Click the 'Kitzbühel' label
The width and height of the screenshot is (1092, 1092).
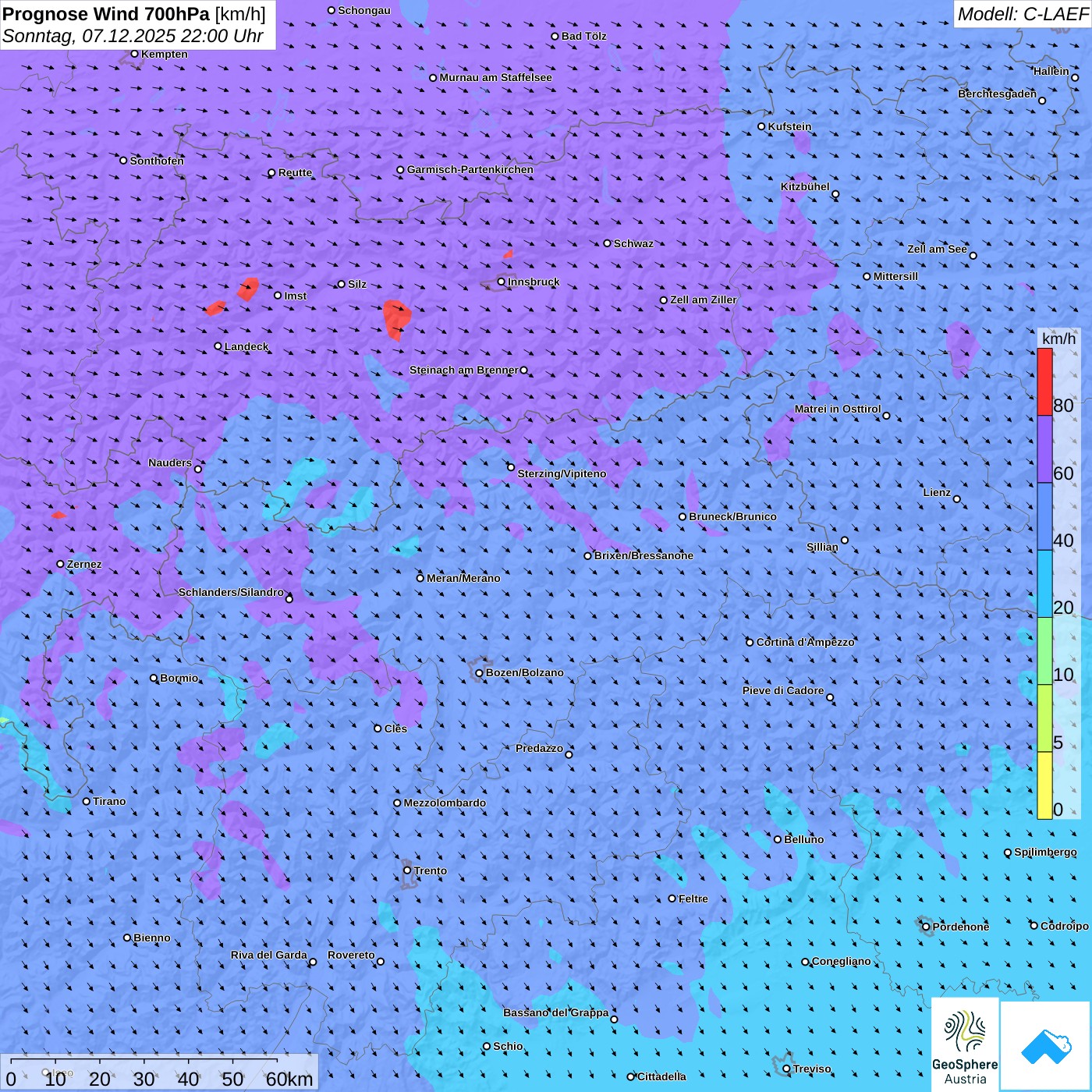tap(805, 186)
